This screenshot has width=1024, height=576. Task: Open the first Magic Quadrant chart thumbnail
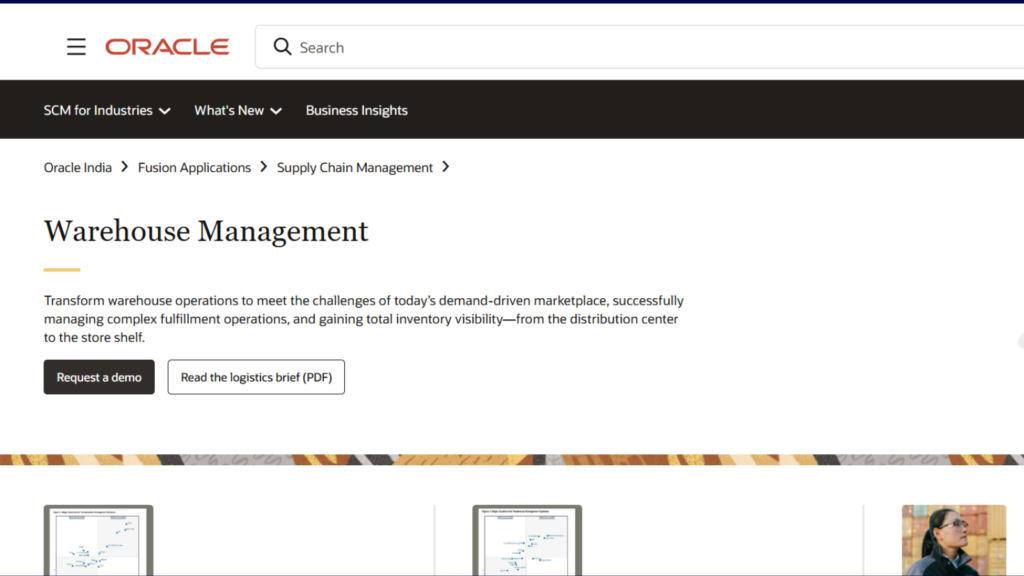[x=99, y=540]
